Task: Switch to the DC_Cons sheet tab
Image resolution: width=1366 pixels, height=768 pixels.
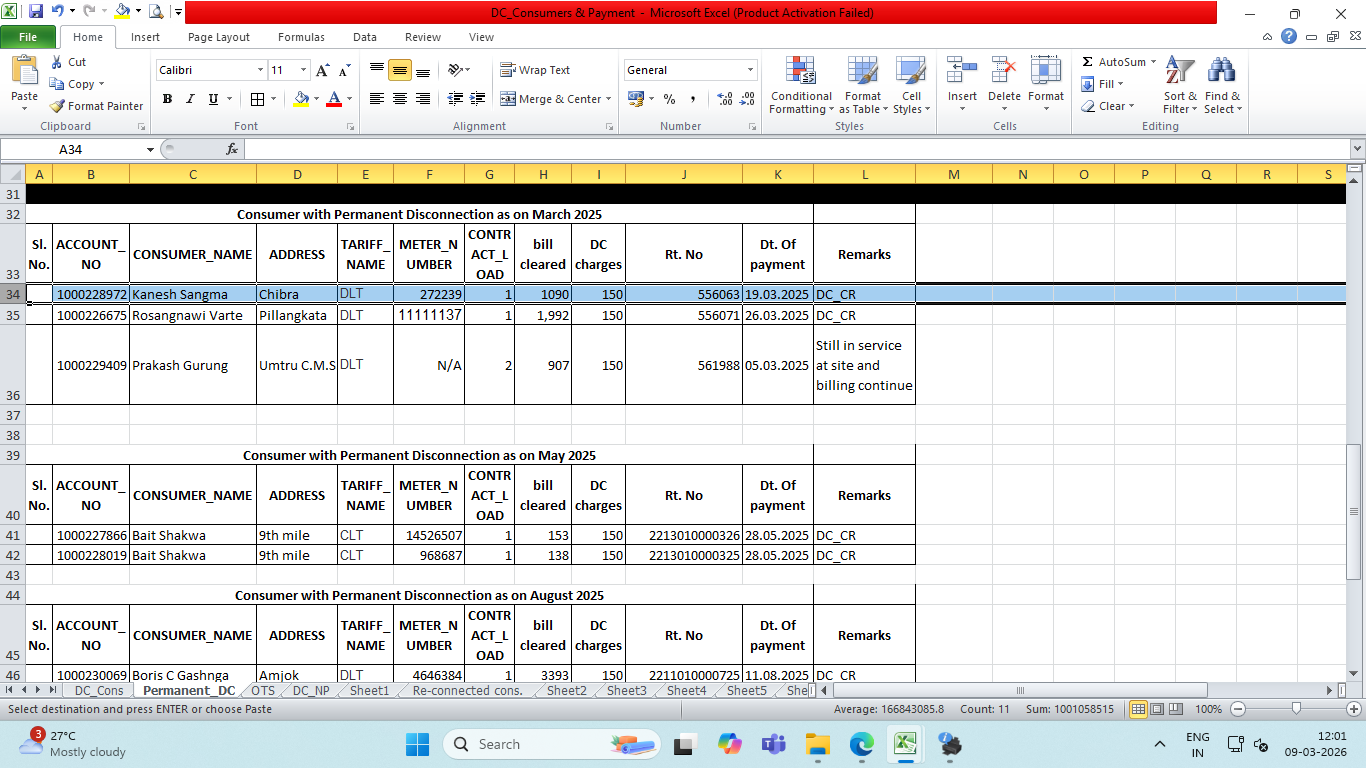Action: [98, 690]
